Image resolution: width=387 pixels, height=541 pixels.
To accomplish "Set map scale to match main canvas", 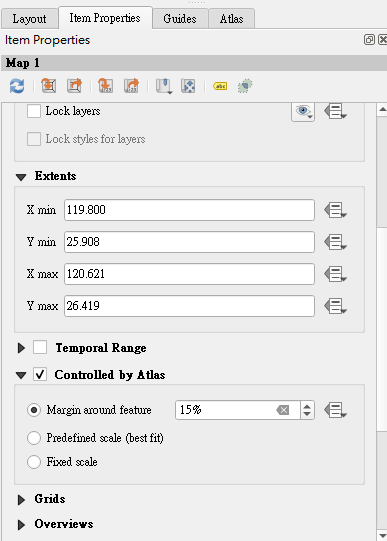I will [105, 85].
